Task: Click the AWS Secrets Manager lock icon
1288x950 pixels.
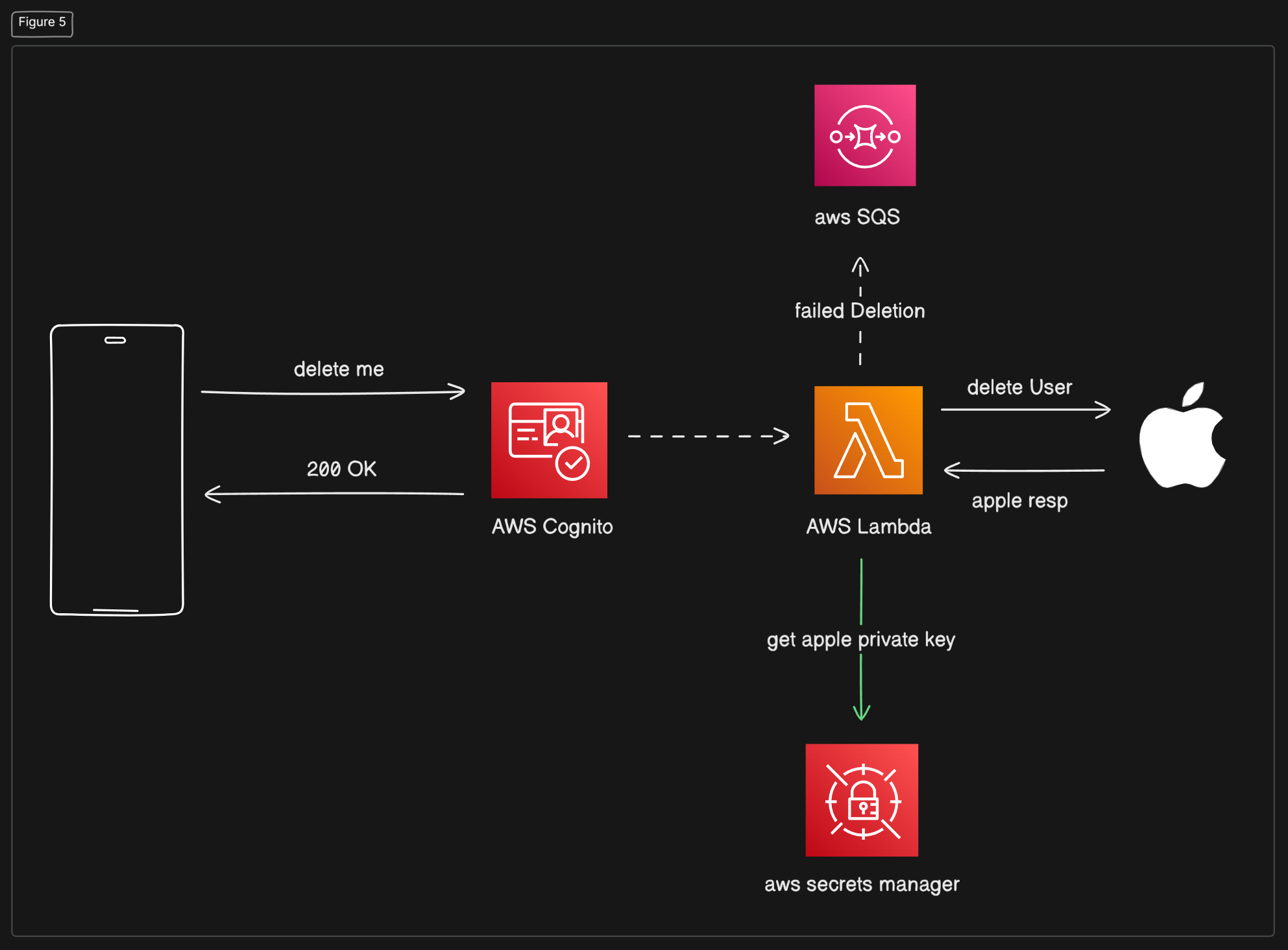Action: pyautogui.click(x=862, y=800)
